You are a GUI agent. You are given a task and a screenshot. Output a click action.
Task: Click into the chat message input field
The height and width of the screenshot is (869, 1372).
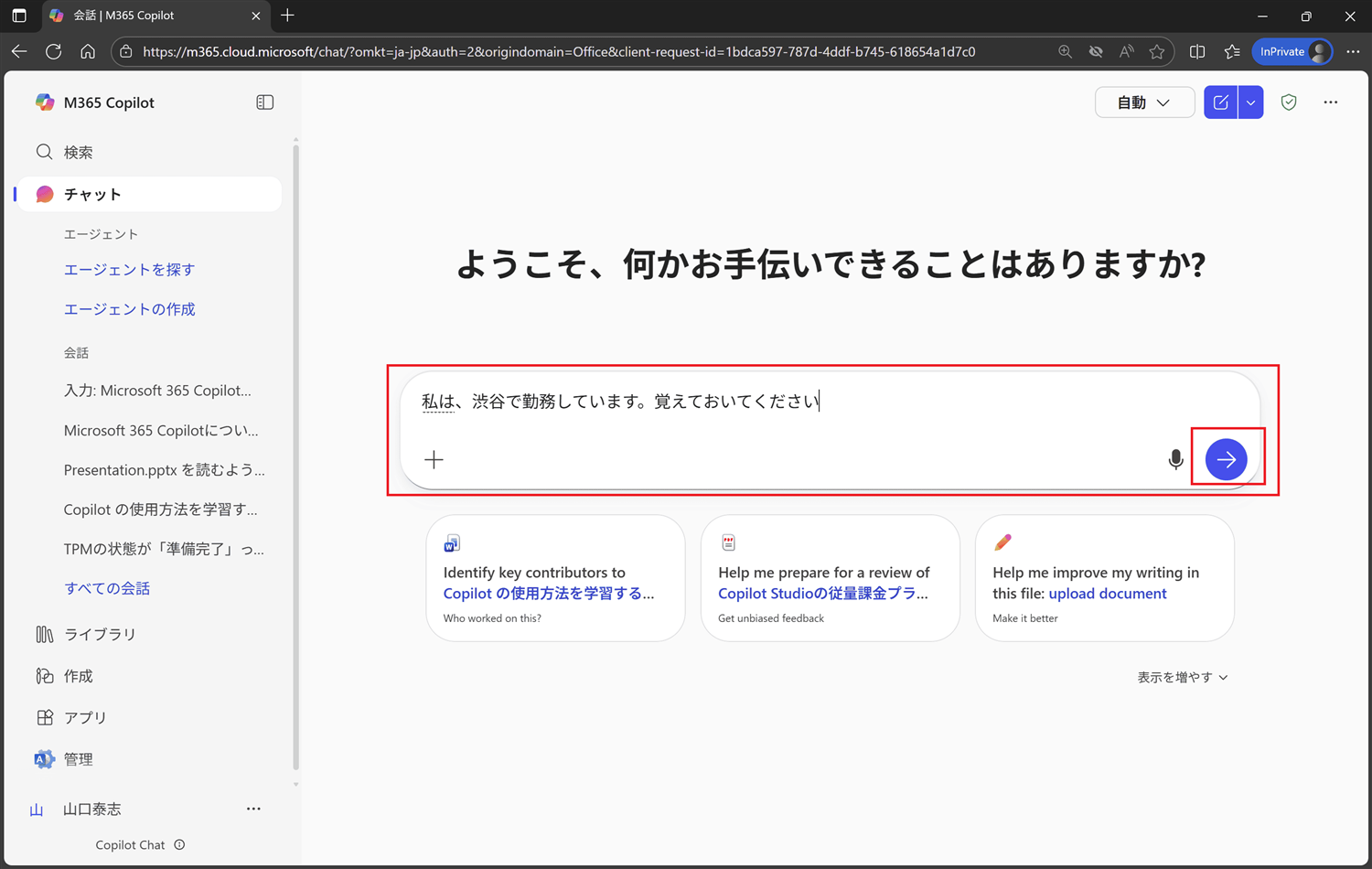[x=830, y=402]
